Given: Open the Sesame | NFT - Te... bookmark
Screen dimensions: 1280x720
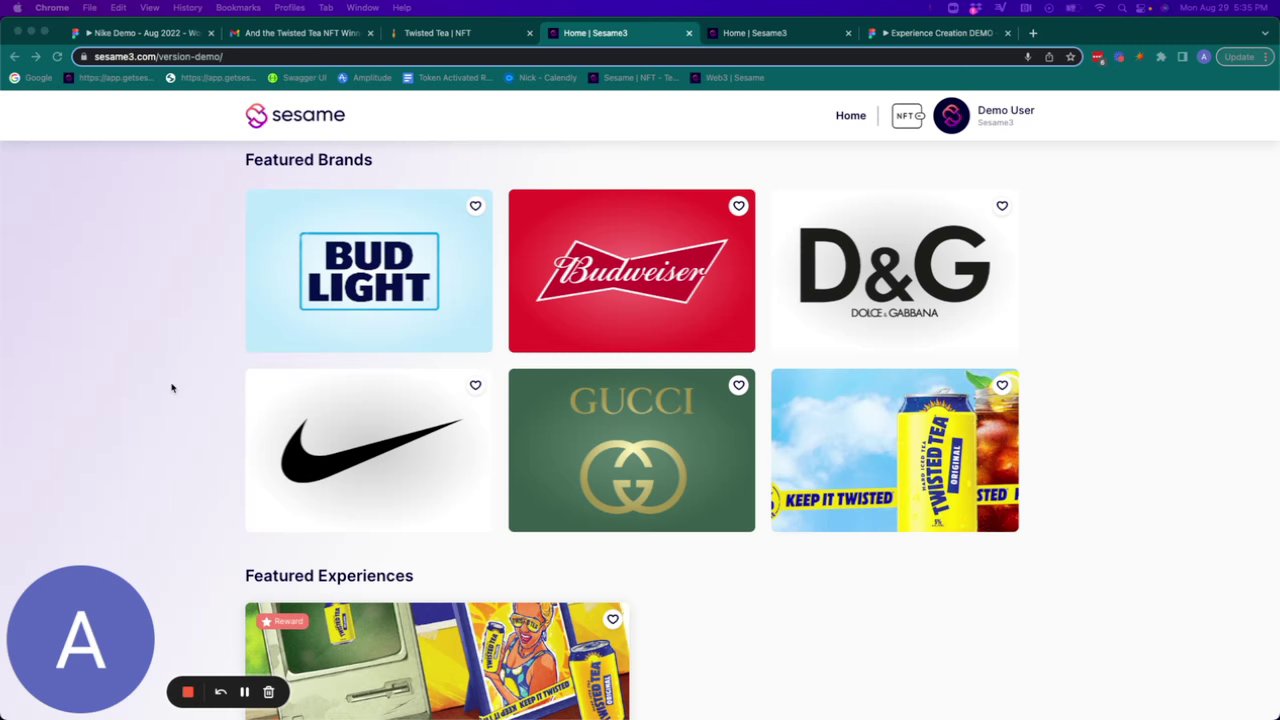Looking at the screenshot, I should coord(633,78).
